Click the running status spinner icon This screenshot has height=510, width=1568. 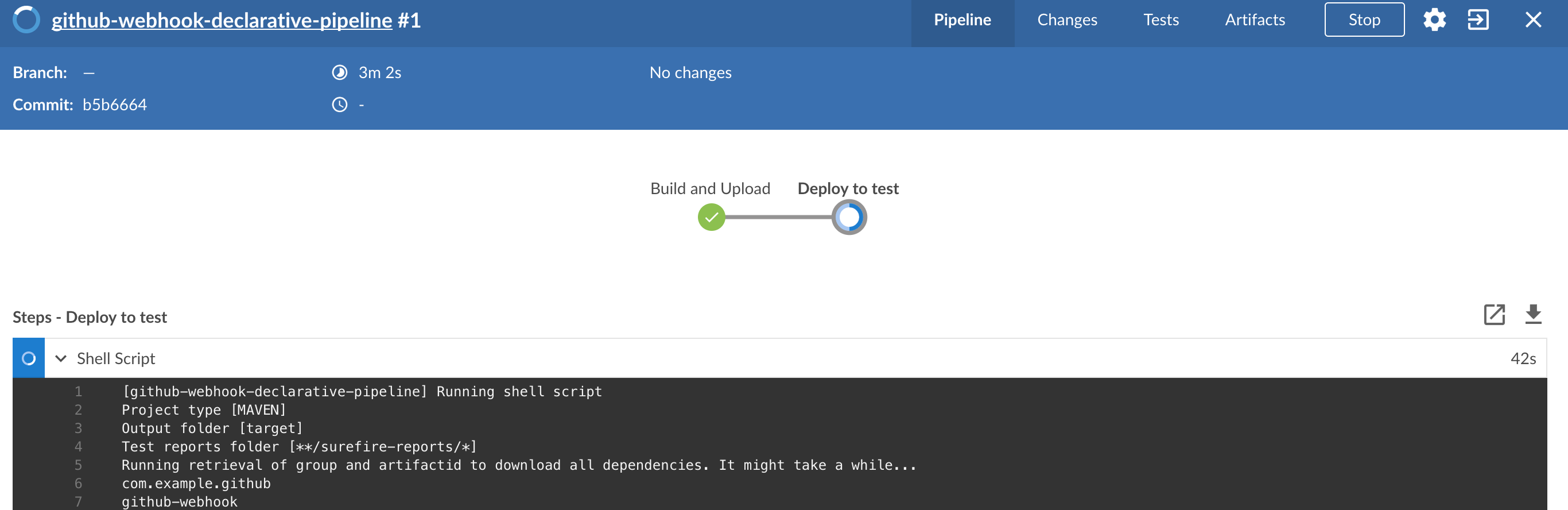coord(26,20)
